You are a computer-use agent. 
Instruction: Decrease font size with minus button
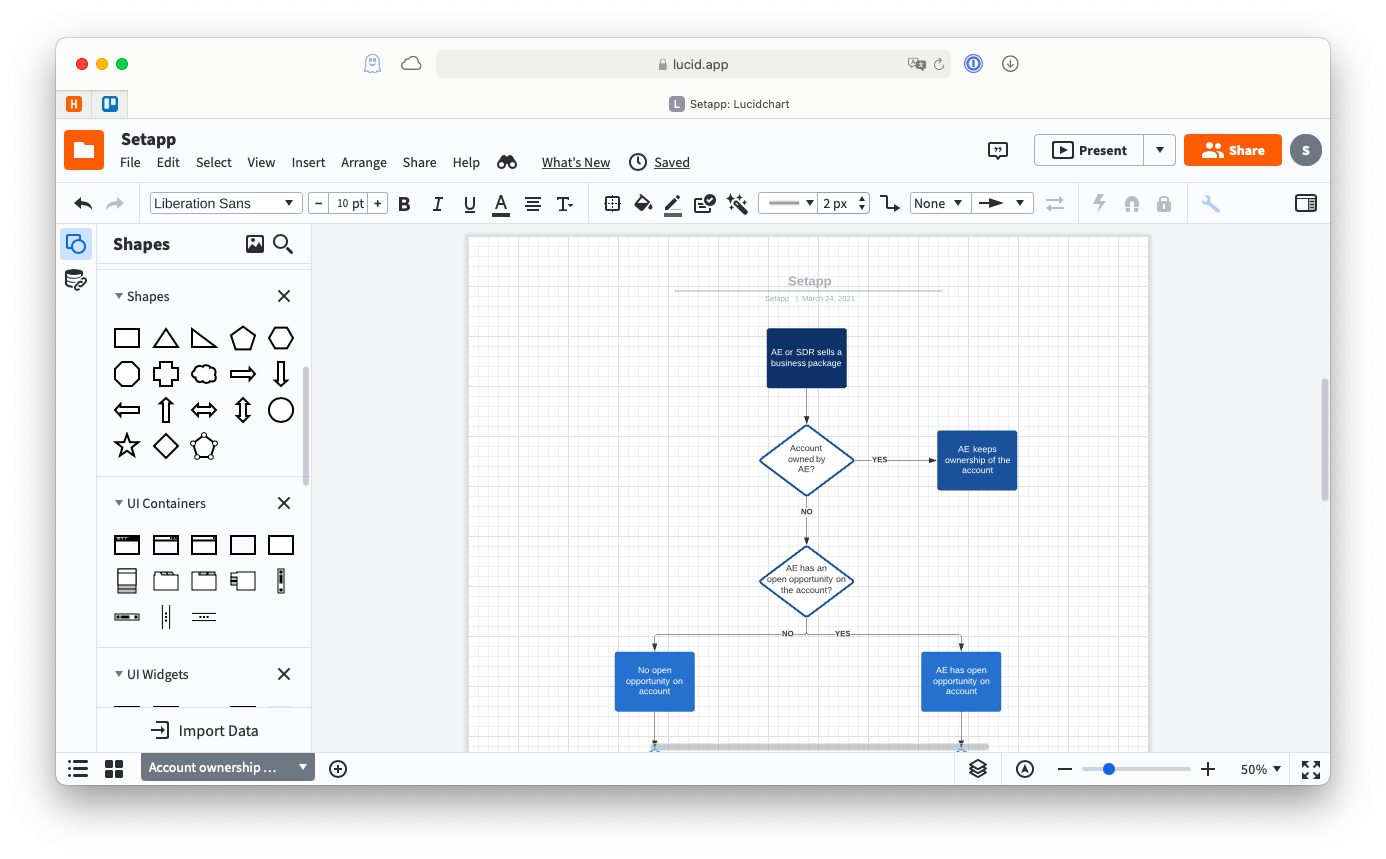[x=318, y=203]
